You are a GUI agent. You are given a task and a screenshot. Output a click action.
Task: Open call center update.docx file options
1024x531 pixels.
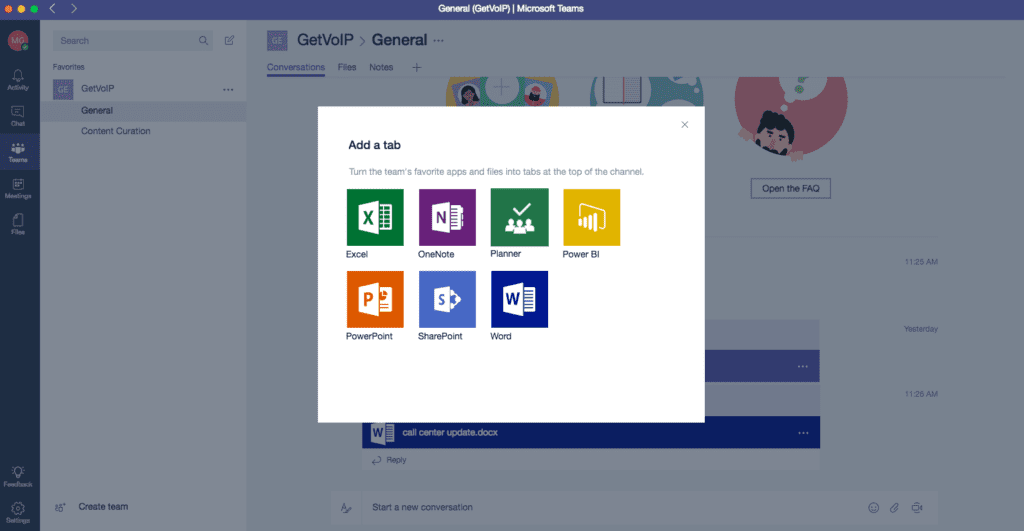click(x=803, y=433)
